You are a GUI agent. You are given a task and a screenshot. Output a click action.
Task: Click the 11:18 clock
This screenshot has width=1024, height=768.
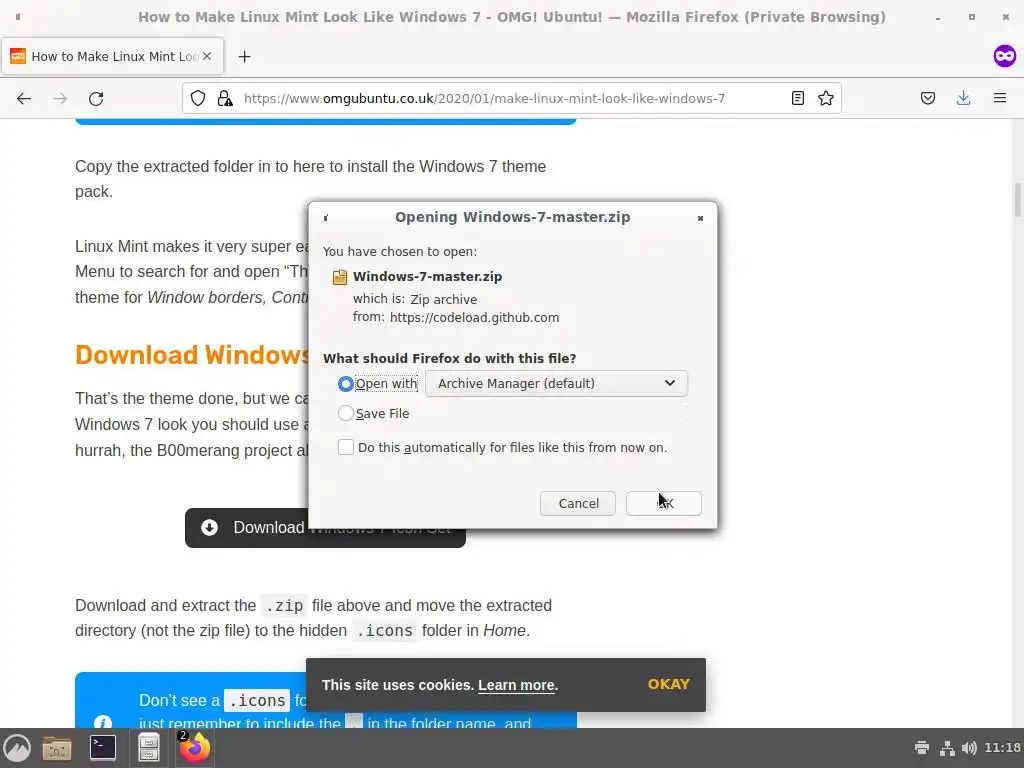point(1002,748)
